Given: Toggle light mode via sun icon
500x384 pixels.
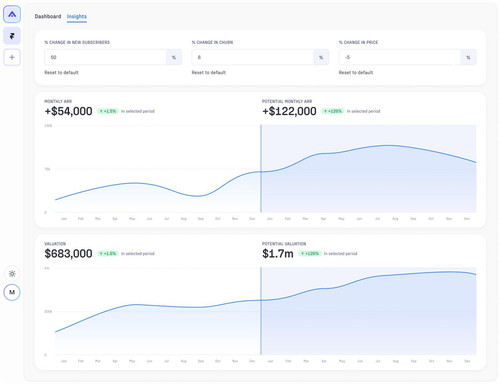Looking at the screenshot, I should click(12, 274).
